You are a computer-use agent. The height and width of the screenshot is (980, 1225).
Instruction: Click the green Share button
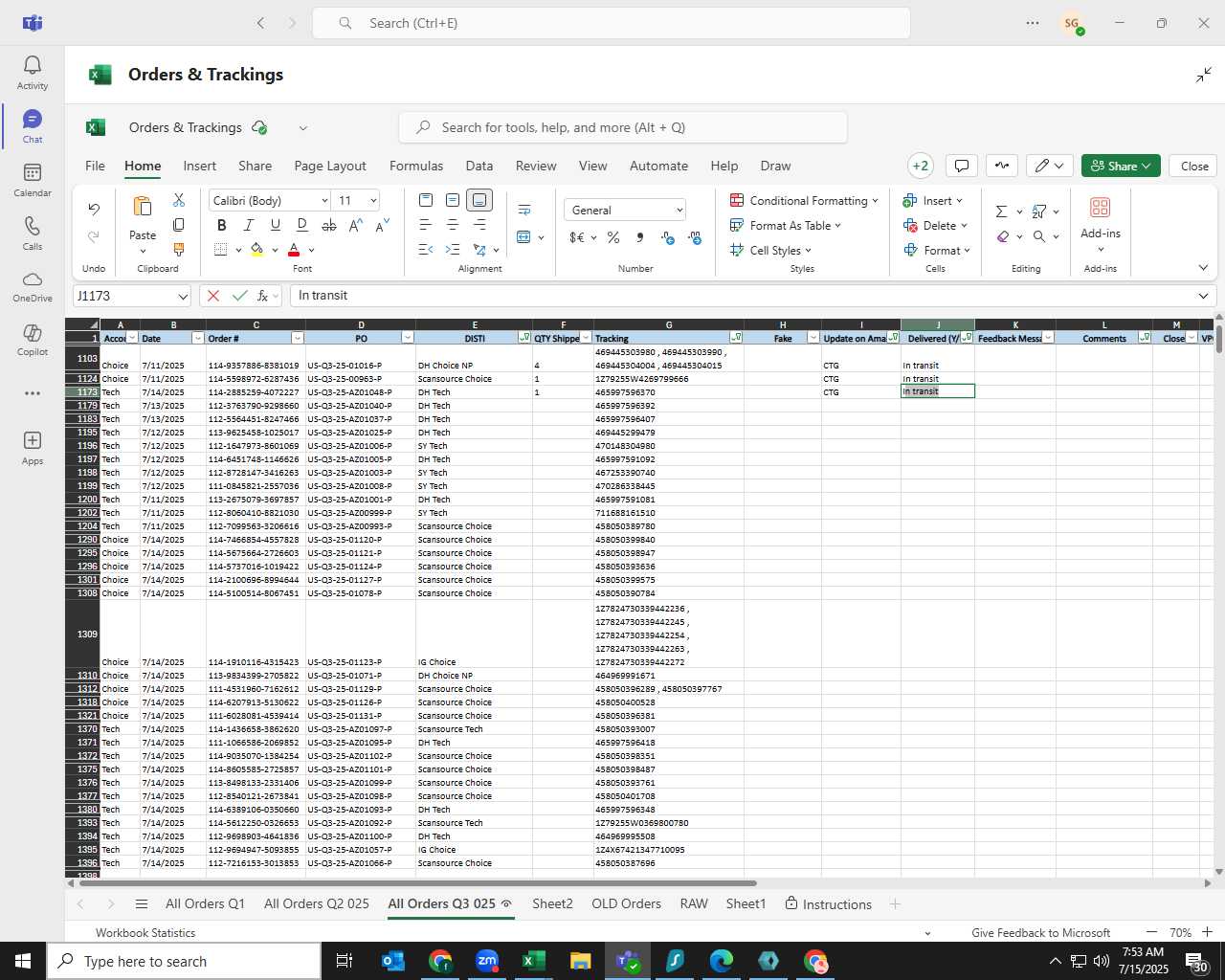click(1121, 166)
